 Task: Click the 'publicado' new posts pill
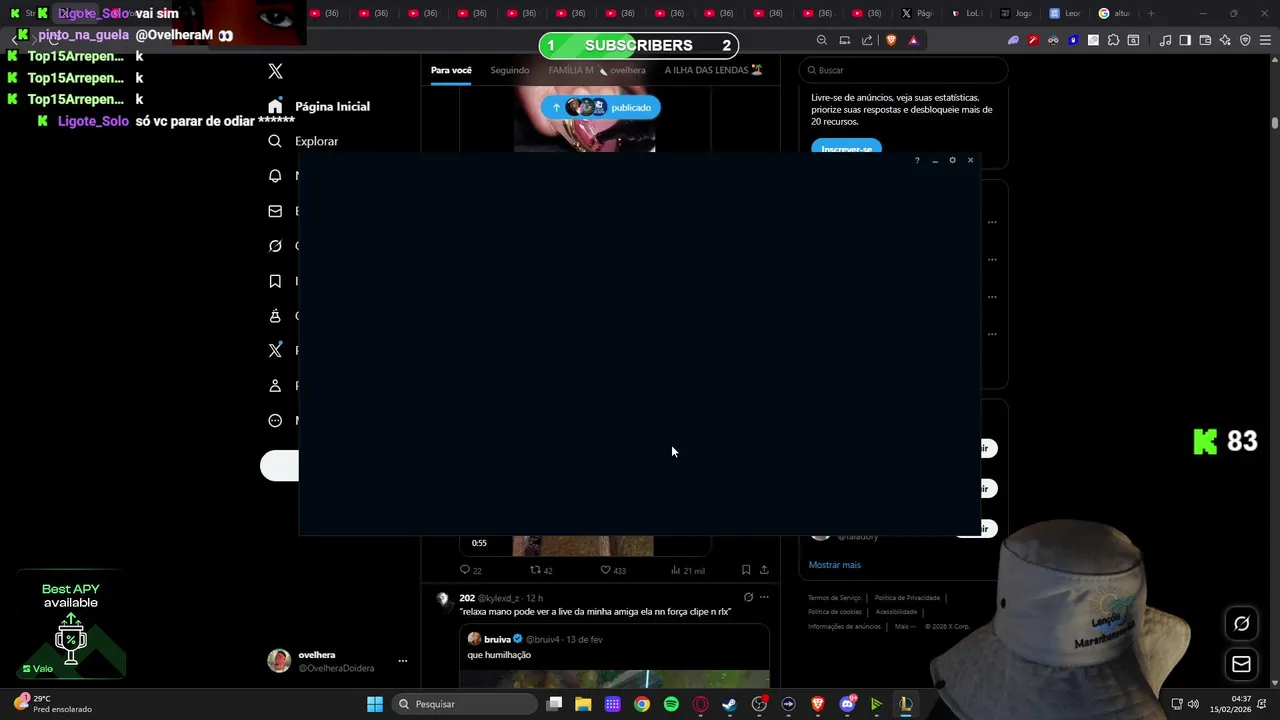tap(600, 107)
